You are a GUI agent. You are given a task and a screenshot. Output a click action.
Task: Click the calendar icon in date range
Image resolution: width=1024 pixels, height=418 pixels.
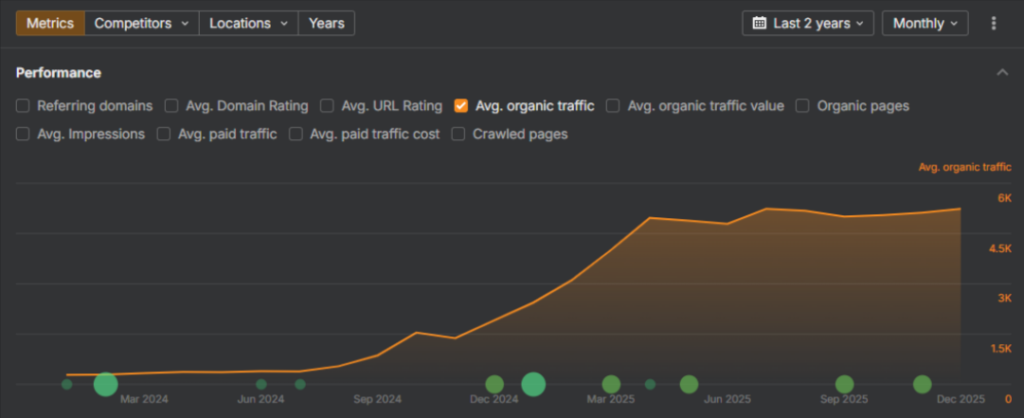click(x=759, y=23)
